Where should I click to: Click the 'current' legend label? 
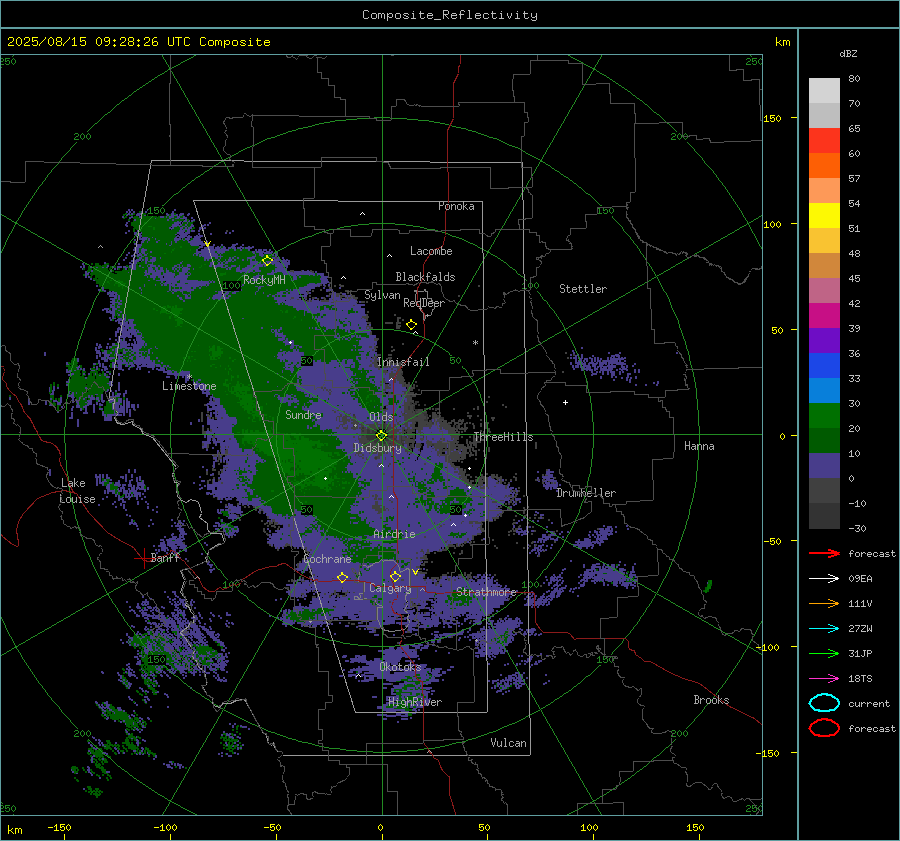point(869,703)
